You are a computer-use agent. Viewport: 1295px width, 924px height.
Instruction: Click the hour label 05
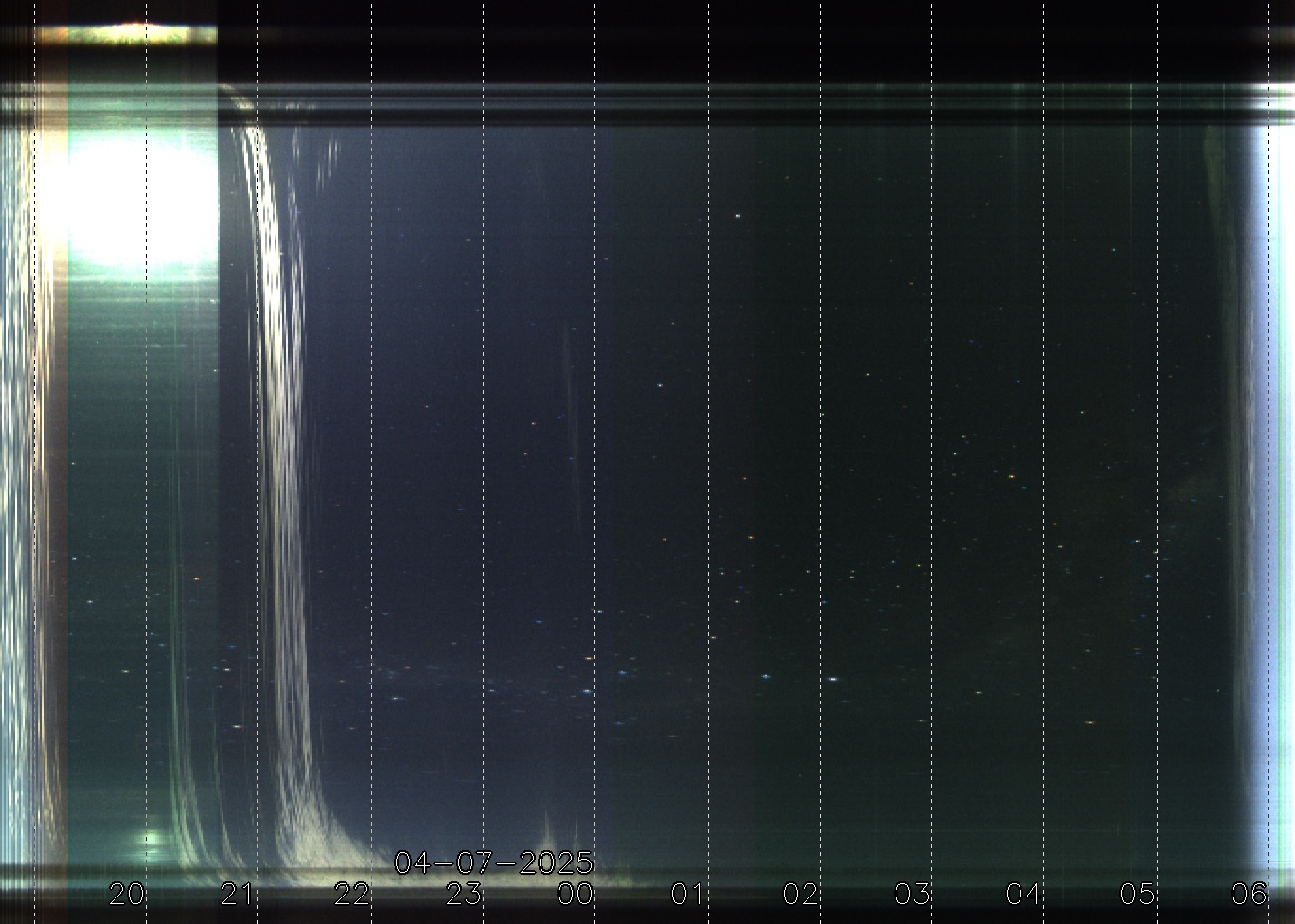pos(1137,894)
